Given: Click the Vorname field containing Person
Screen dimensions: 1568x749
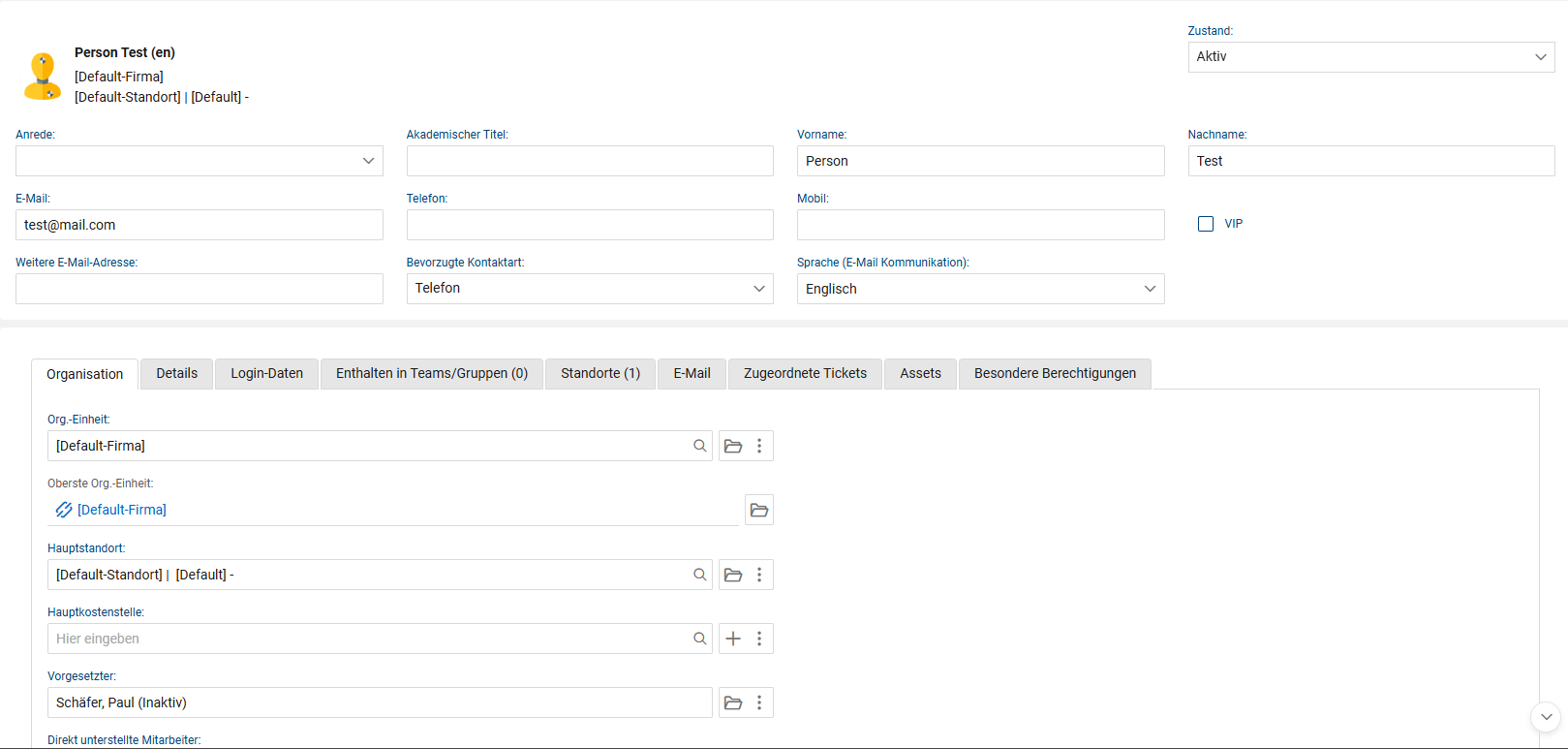Looking at the screenshot, I should [980, 161].
